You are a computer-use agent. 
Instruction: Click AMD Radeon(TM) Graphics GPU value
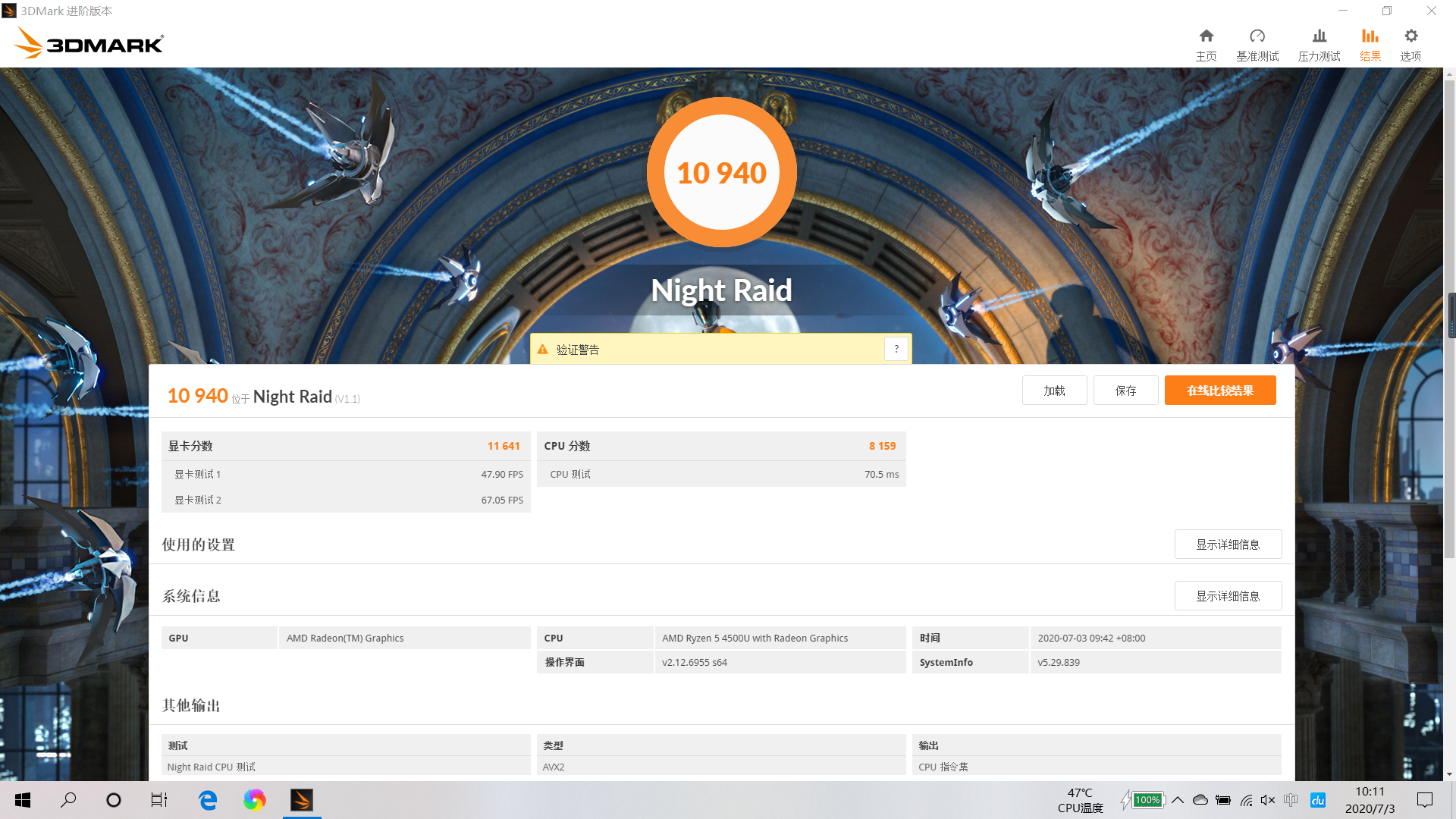tap(345, 638)
